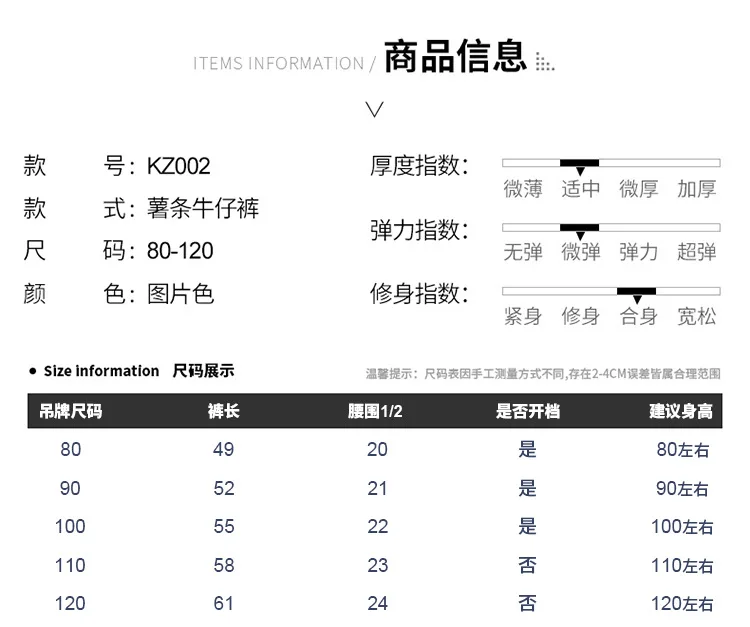This screenshot has width=750, height=627.
Task: Click 否 in the size 110 row
Action: (528, 565)
